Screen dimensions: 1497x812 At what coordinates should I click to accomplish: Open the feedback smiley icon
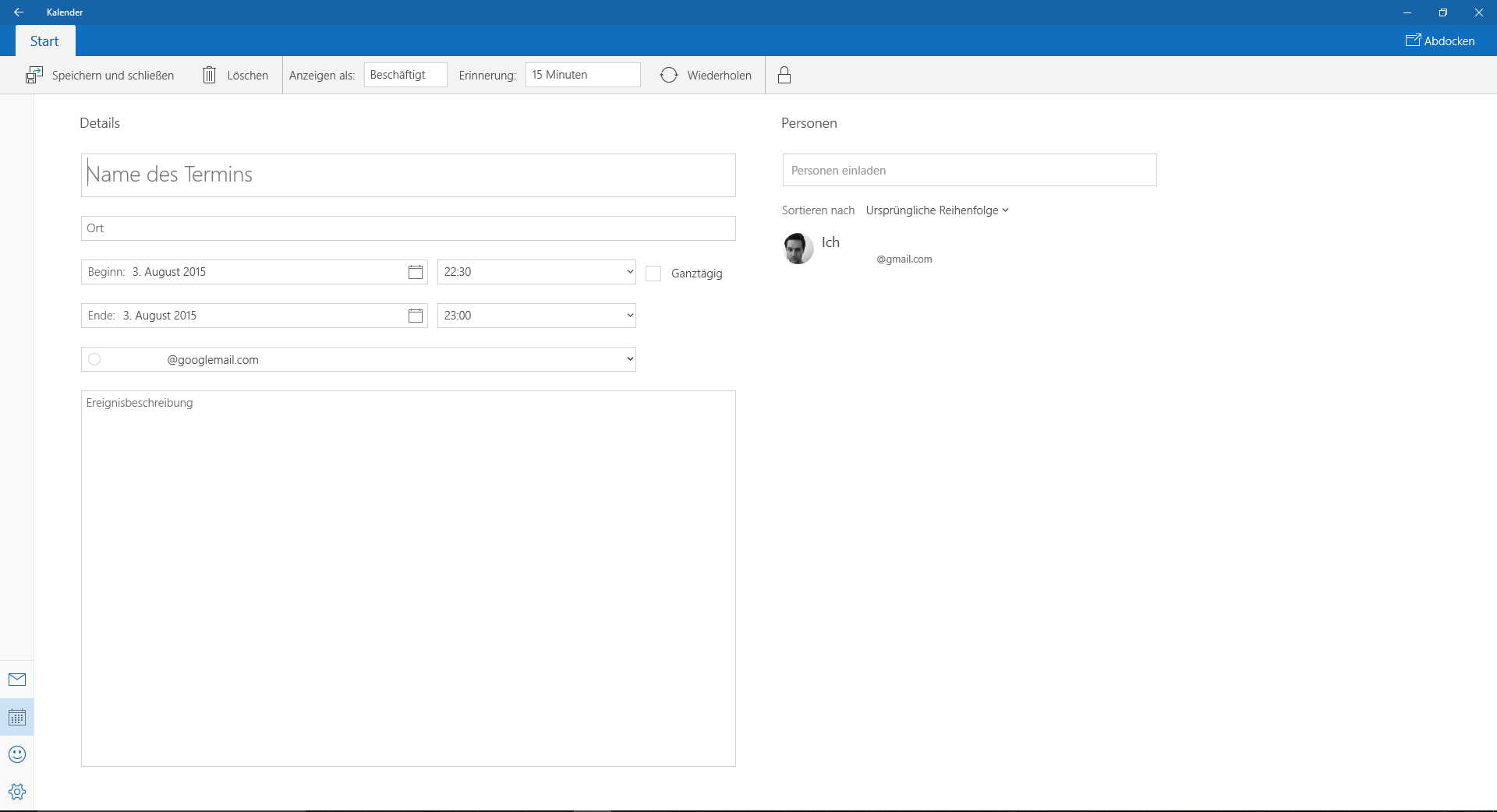point(17,754)
